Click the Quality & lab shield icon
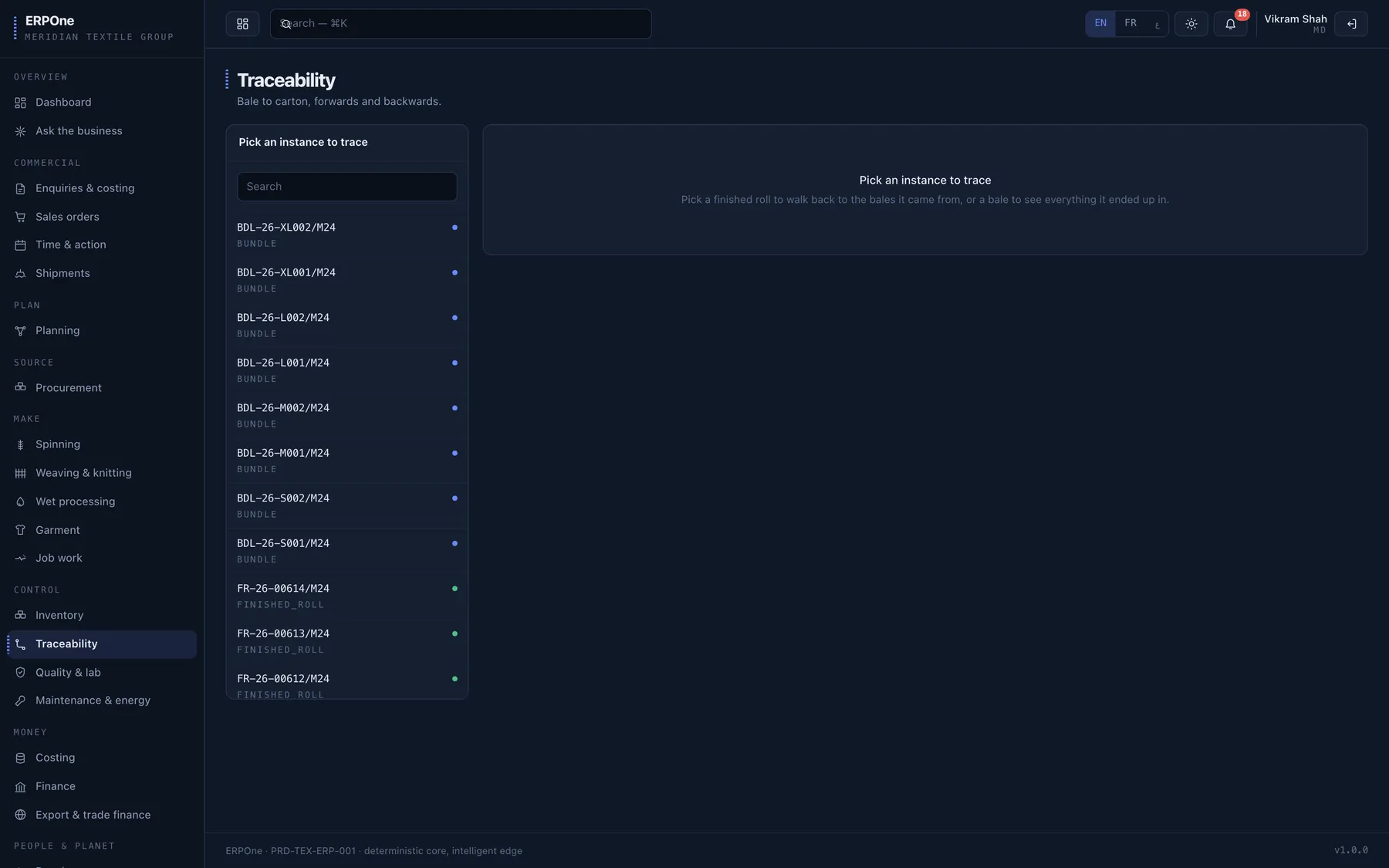This screenshot has height=868, width=1389. click(20, 672)
